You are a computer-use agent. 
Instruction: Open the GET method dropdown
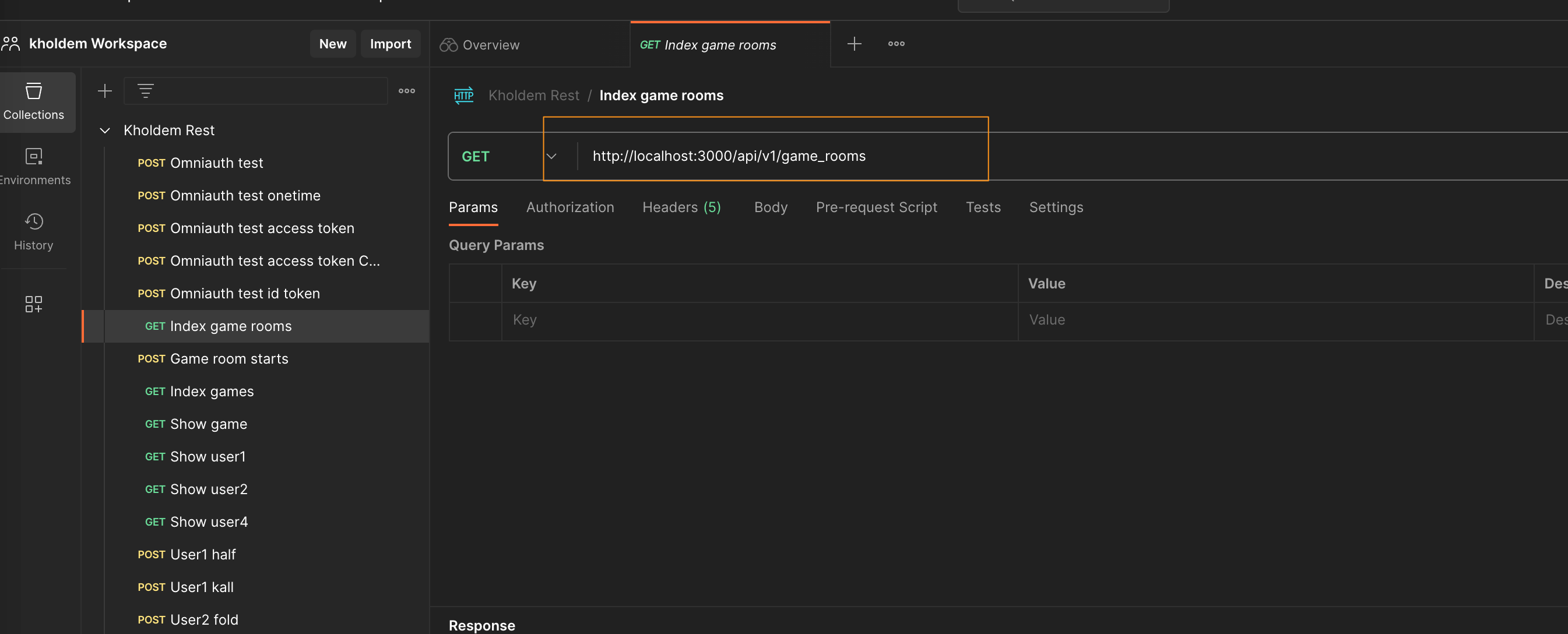coord(551,156)
